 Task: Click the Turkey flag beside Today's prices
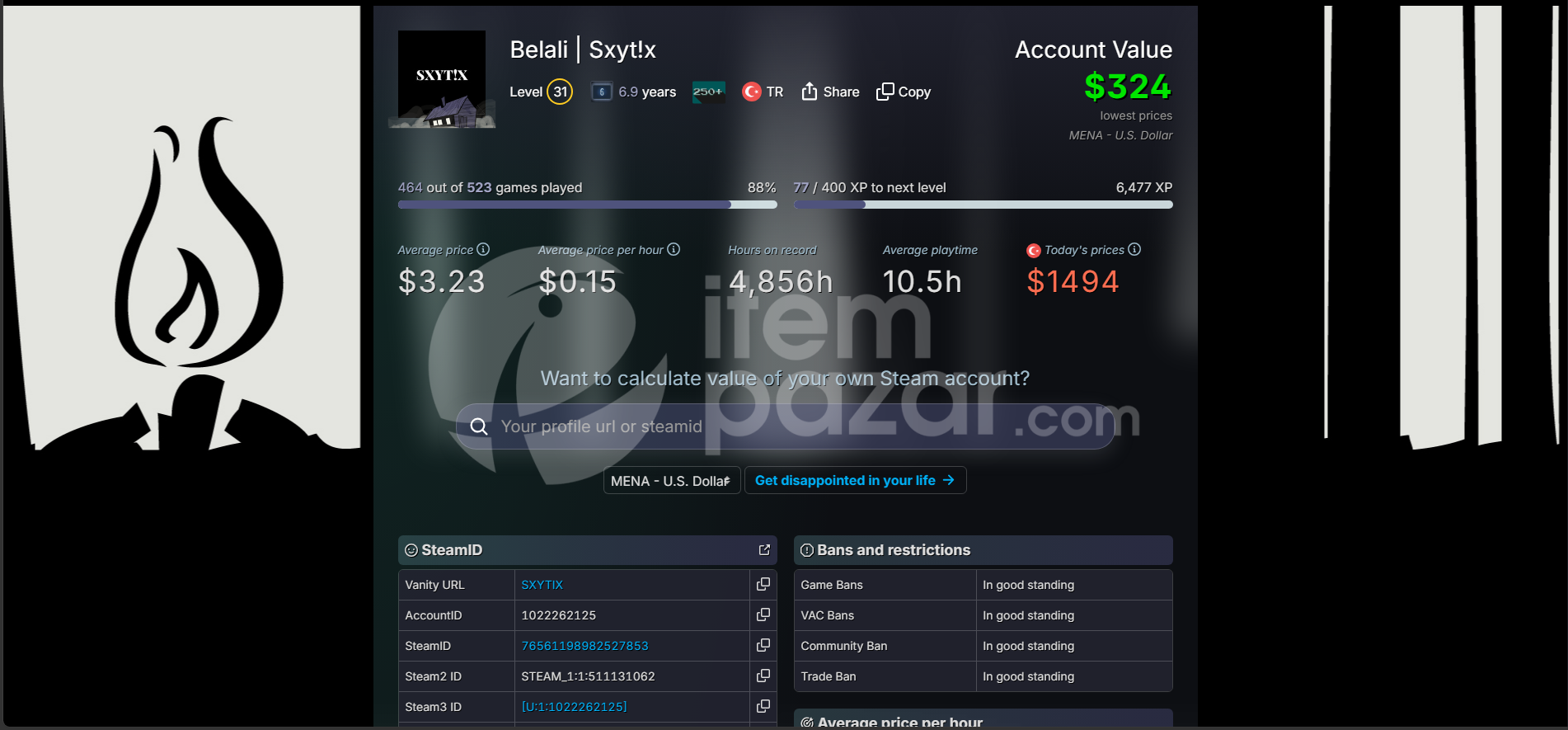point(1033,251)
